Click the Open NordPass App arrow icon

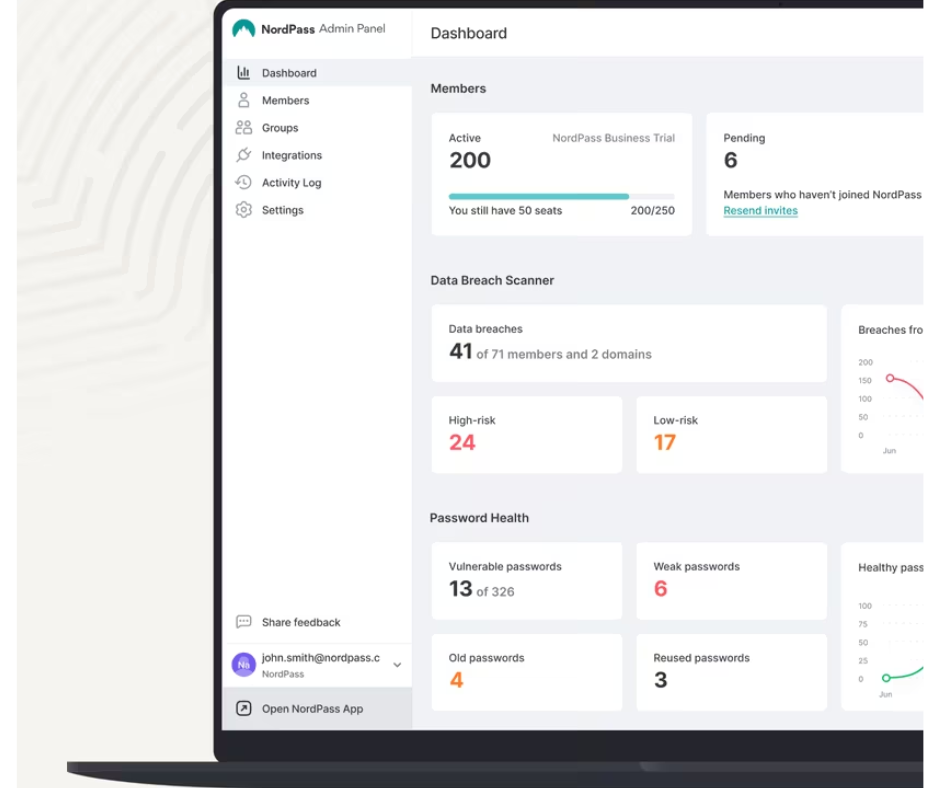(x=243, y=709)
